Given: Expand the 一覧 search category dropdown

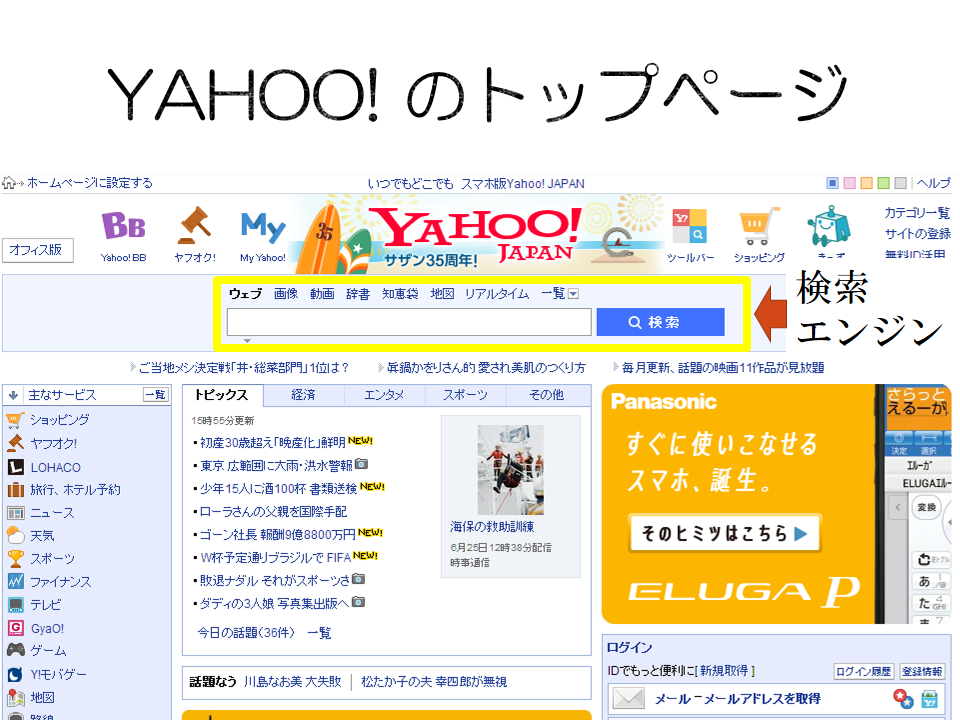Looking at the screenshot, I should click(x=573, y=294).
